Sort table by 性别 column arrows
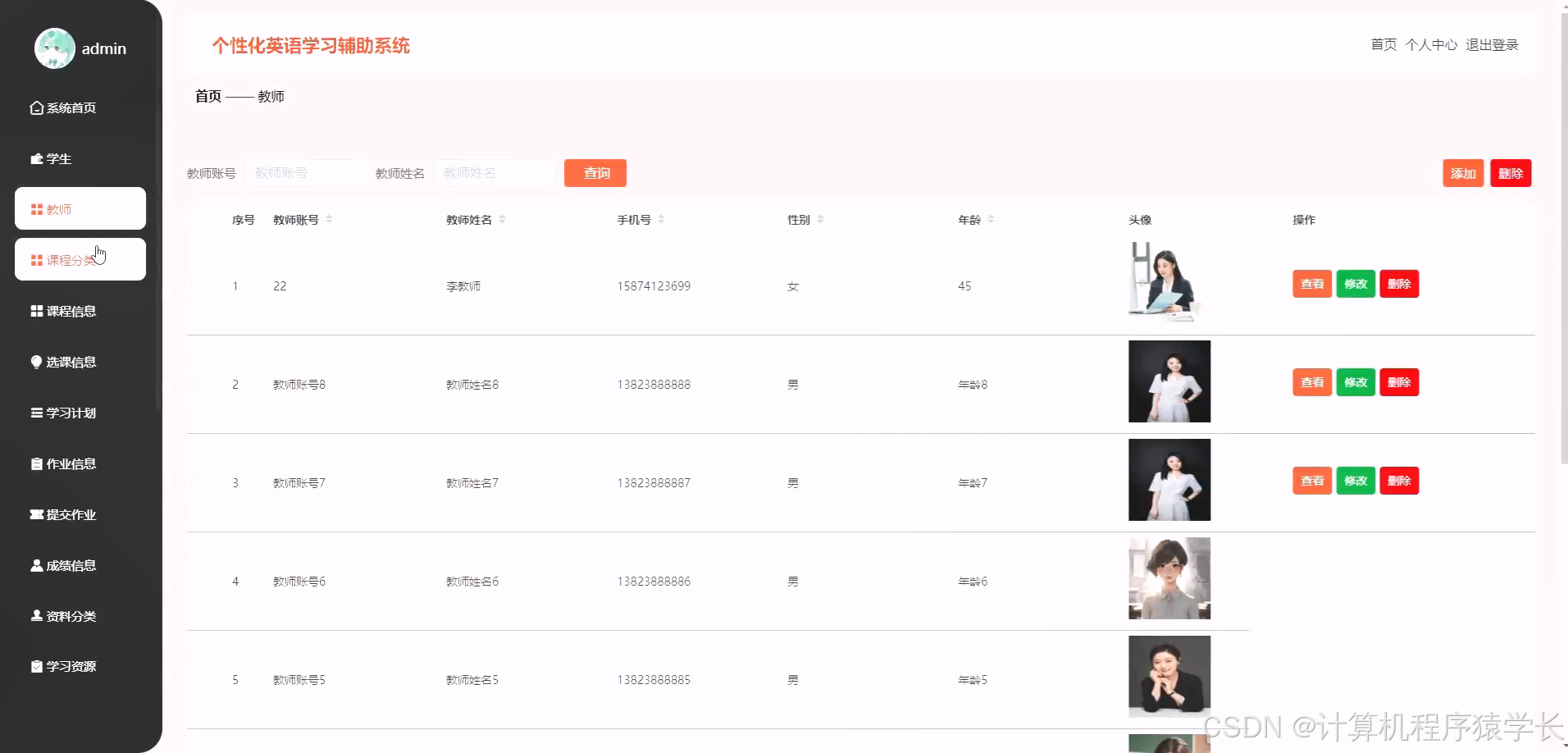 tap(820, 219)
